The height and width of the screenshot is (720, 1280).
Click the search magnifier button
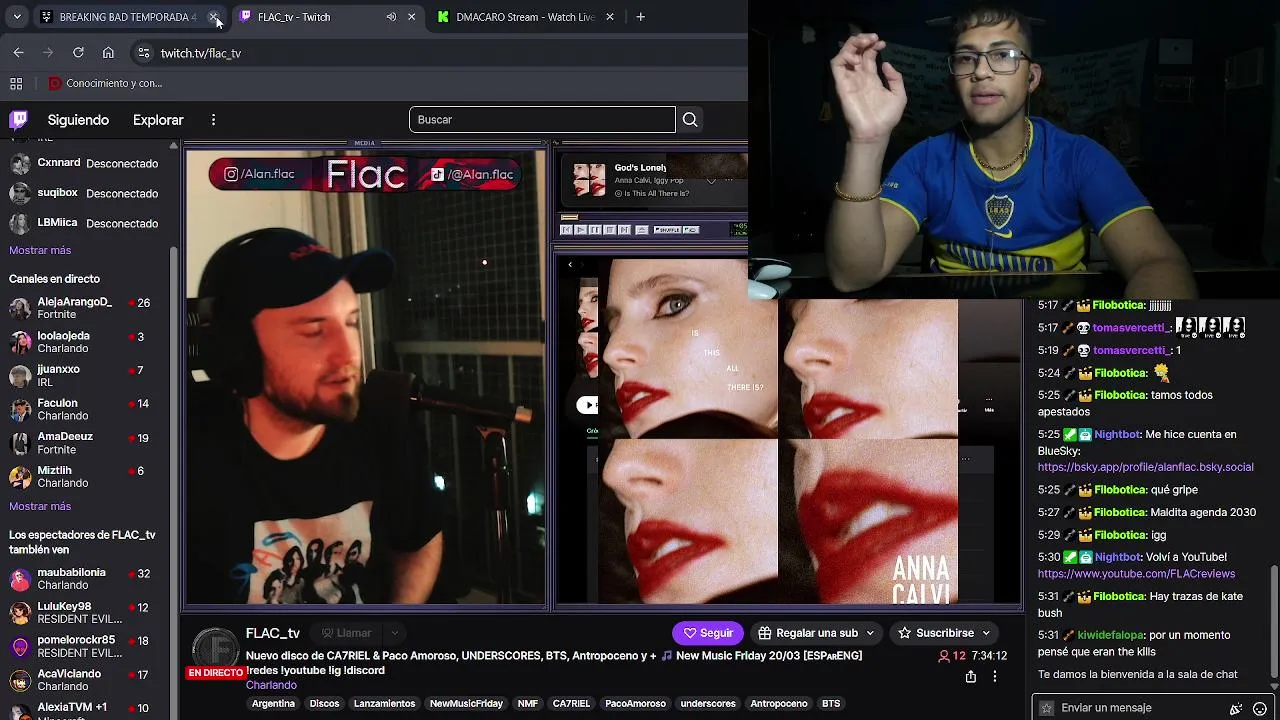pyautogui.click(x=690, y=120)
